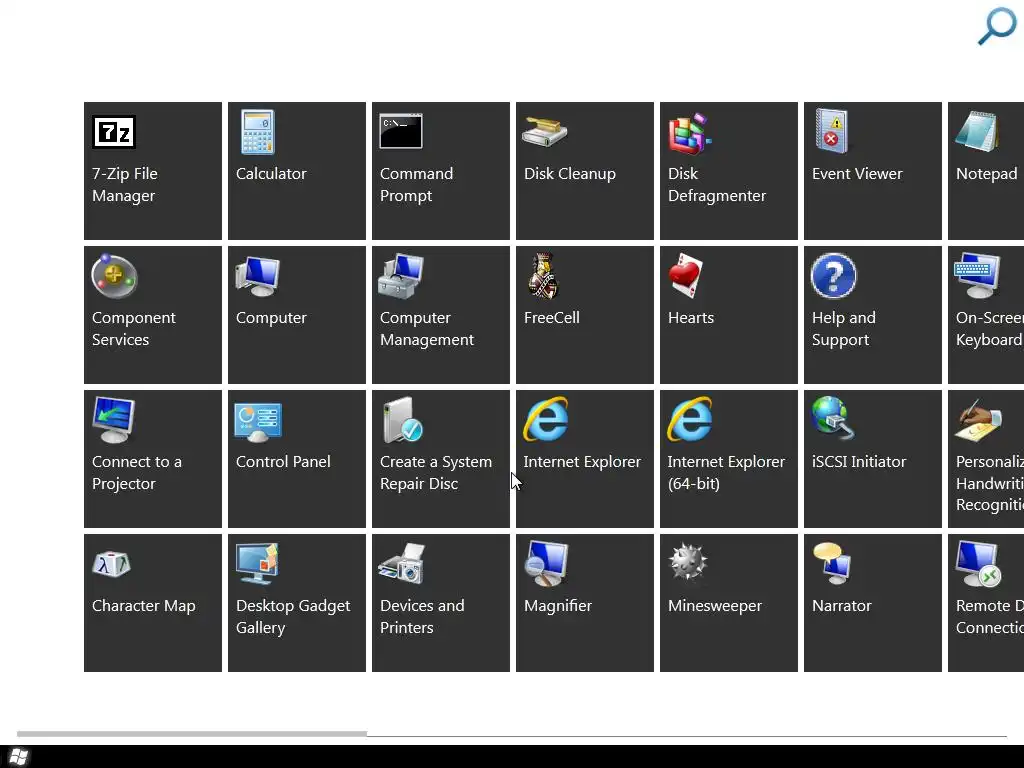Launch the 32-bit Internet Explorer icon
Image resolution: width=1024 pixels, height=768 pixels.
point(545,419)
